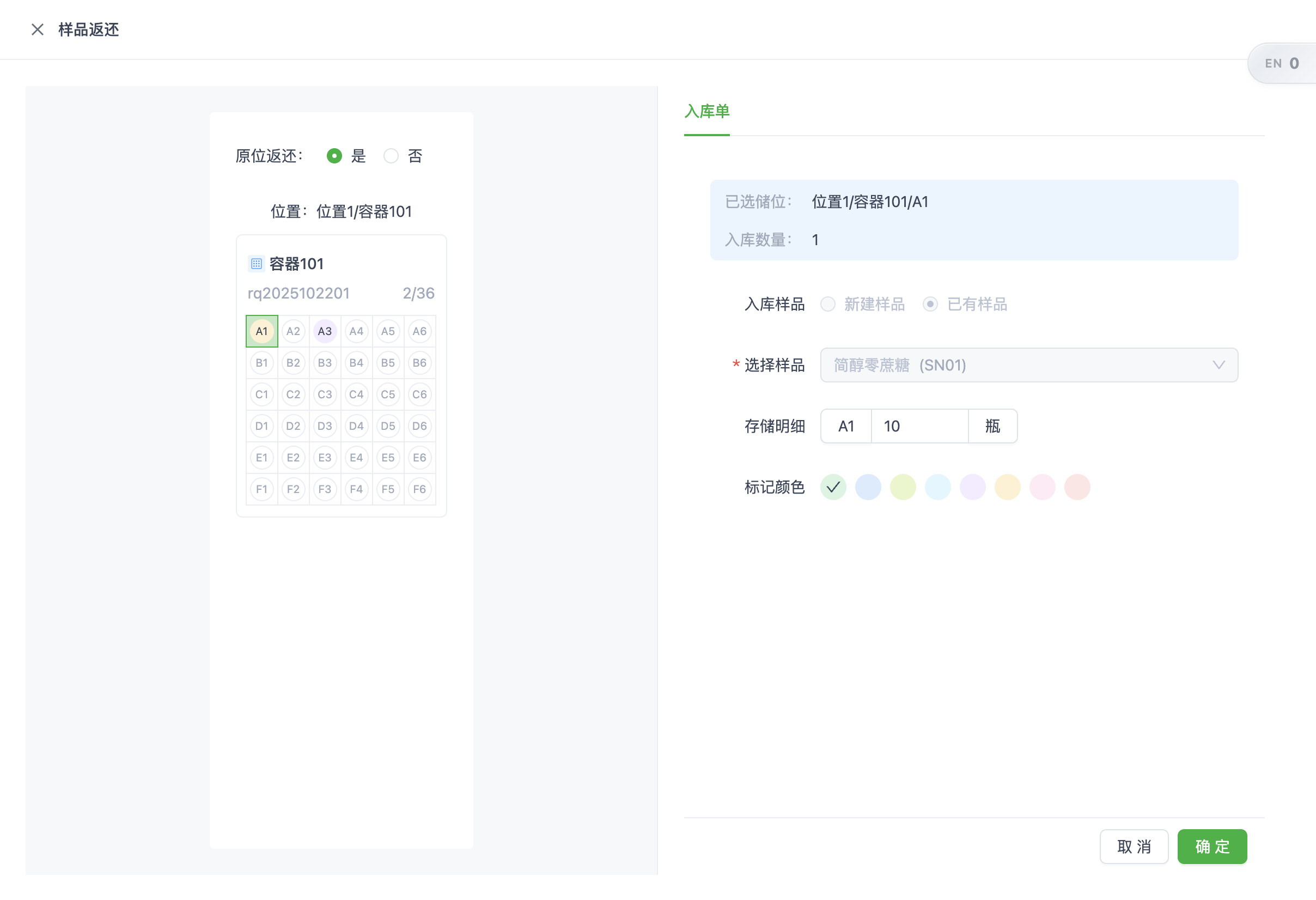Click the 瓶 unit label in 存储明细
This screenshot has height=900, width=1316.
992,426
